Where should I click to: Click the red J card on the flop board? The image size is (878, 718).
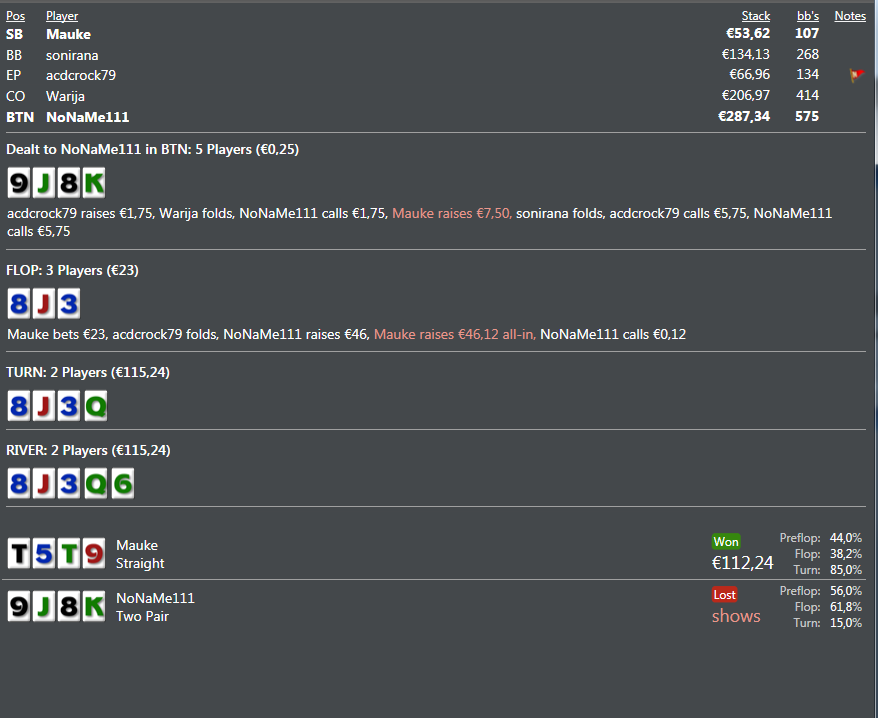click(x=44, y=304)
